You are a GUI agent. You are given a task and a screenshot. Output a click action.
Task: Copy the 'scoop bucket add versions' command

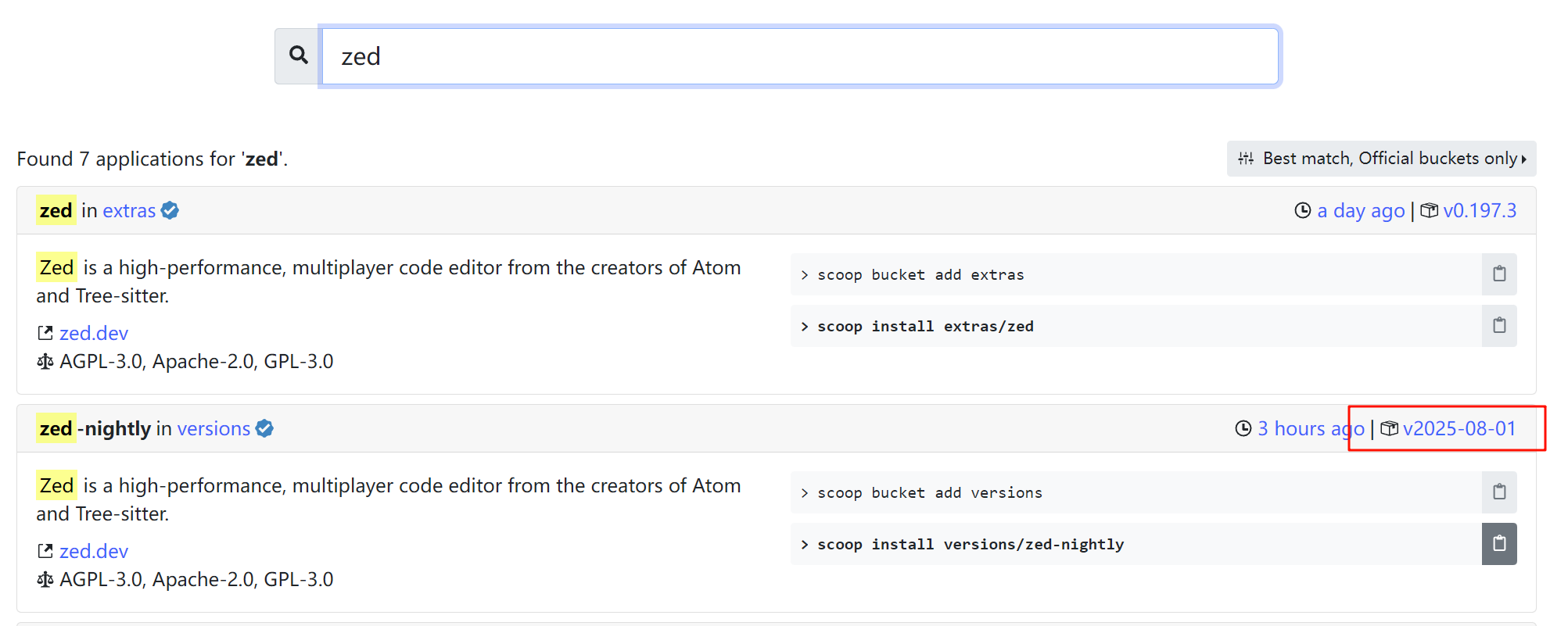click(x=1498, y=492)
